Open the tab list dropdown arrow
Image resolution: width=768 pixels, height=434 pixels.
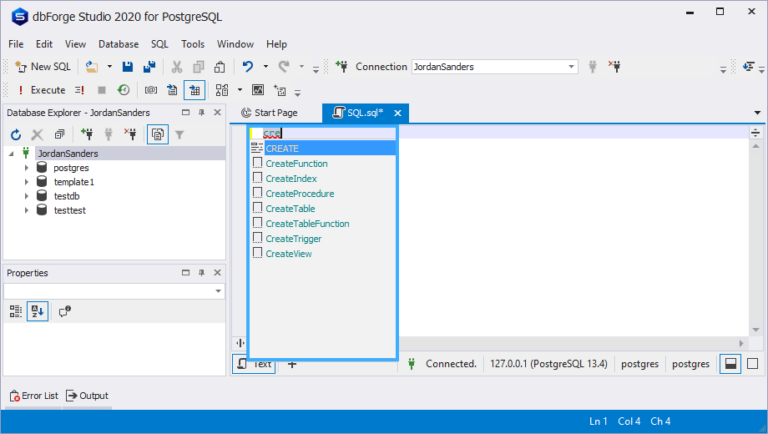pos(757,113)
